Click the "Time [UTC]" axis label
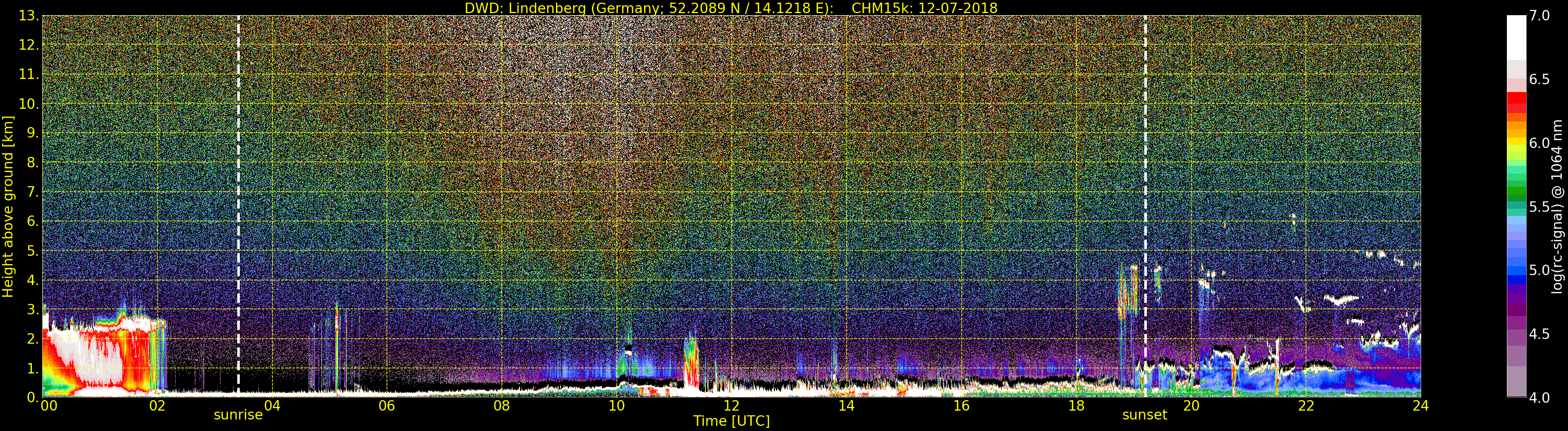Viewport: 1568px width, 431px height. pos(731,421)
